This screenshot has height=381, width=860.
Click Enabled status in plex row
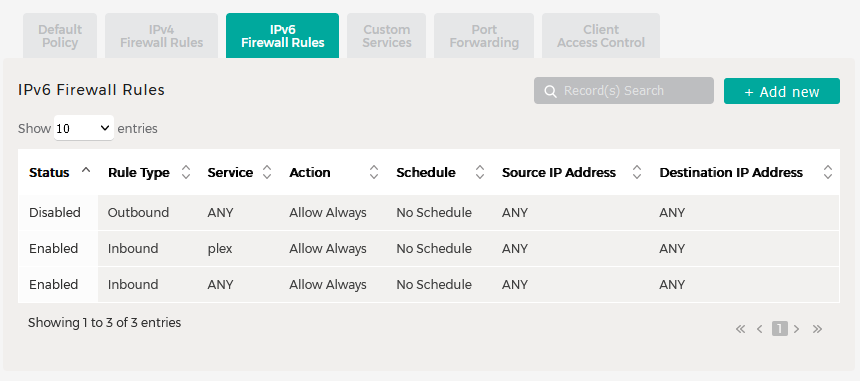[x=54, y=249]
